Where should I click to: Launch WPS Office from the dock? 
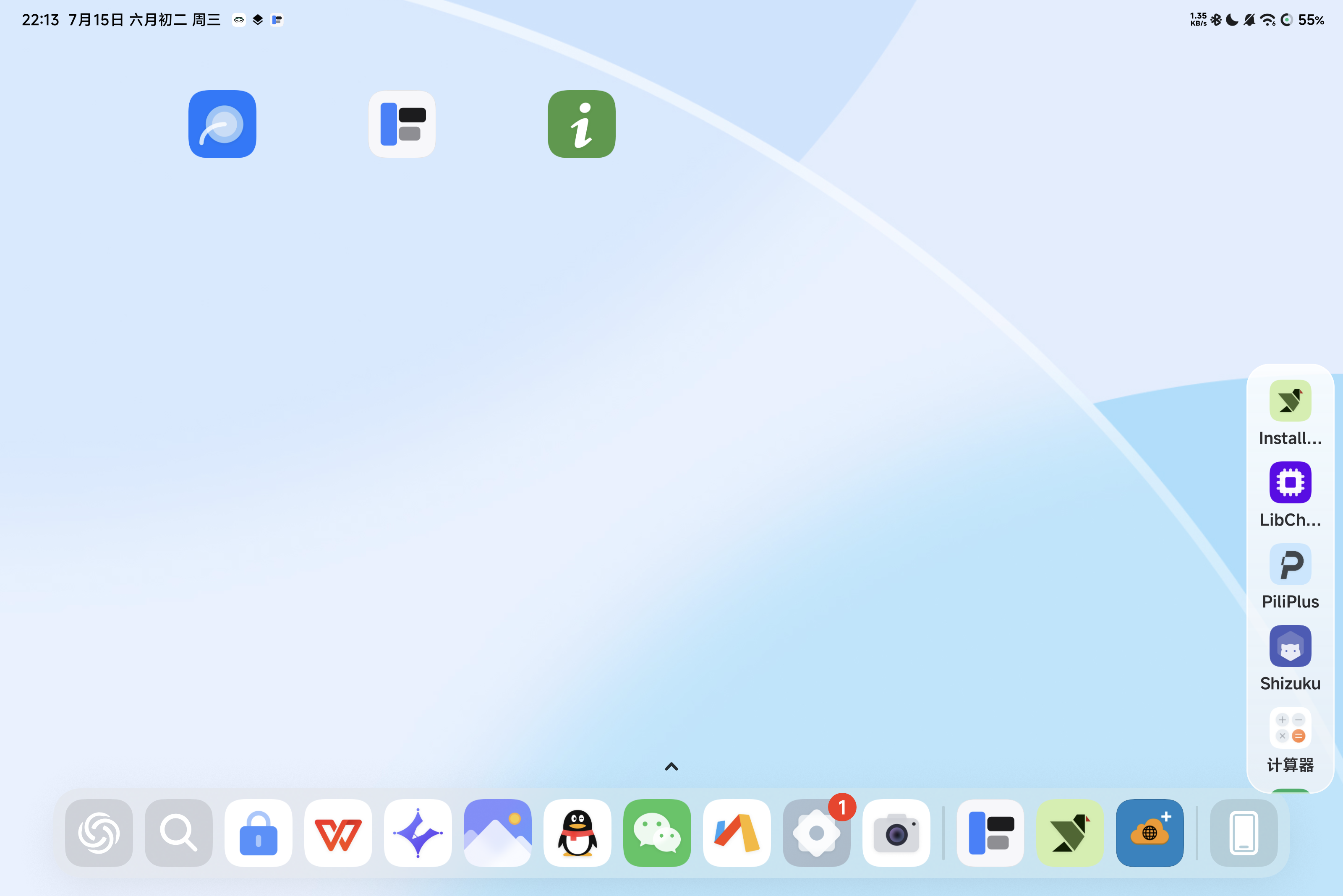click(338, 833)
